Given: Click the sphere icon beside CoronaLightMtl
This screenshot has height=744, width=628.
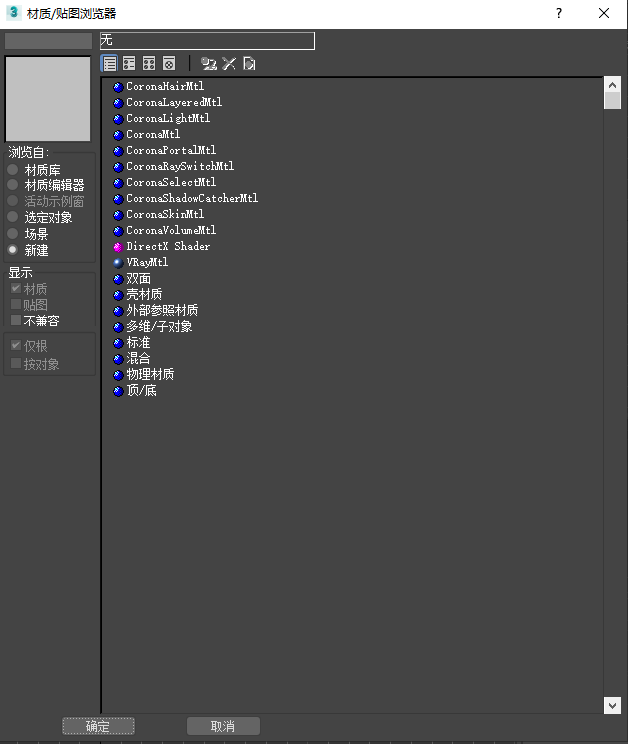Looking at the screenshot, I should coord(119,119).
